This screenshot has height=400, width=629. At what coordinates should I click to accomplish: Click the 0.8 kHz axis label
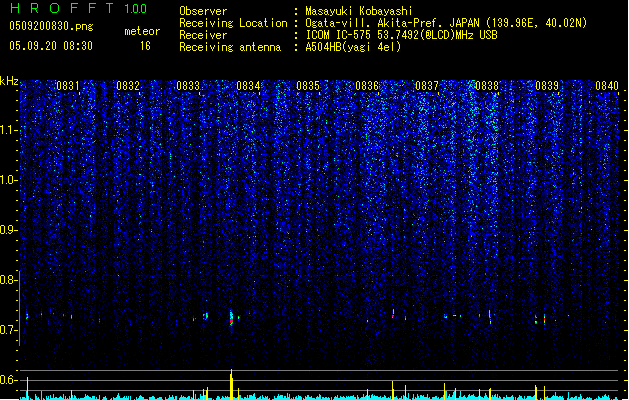coord(9,280)
